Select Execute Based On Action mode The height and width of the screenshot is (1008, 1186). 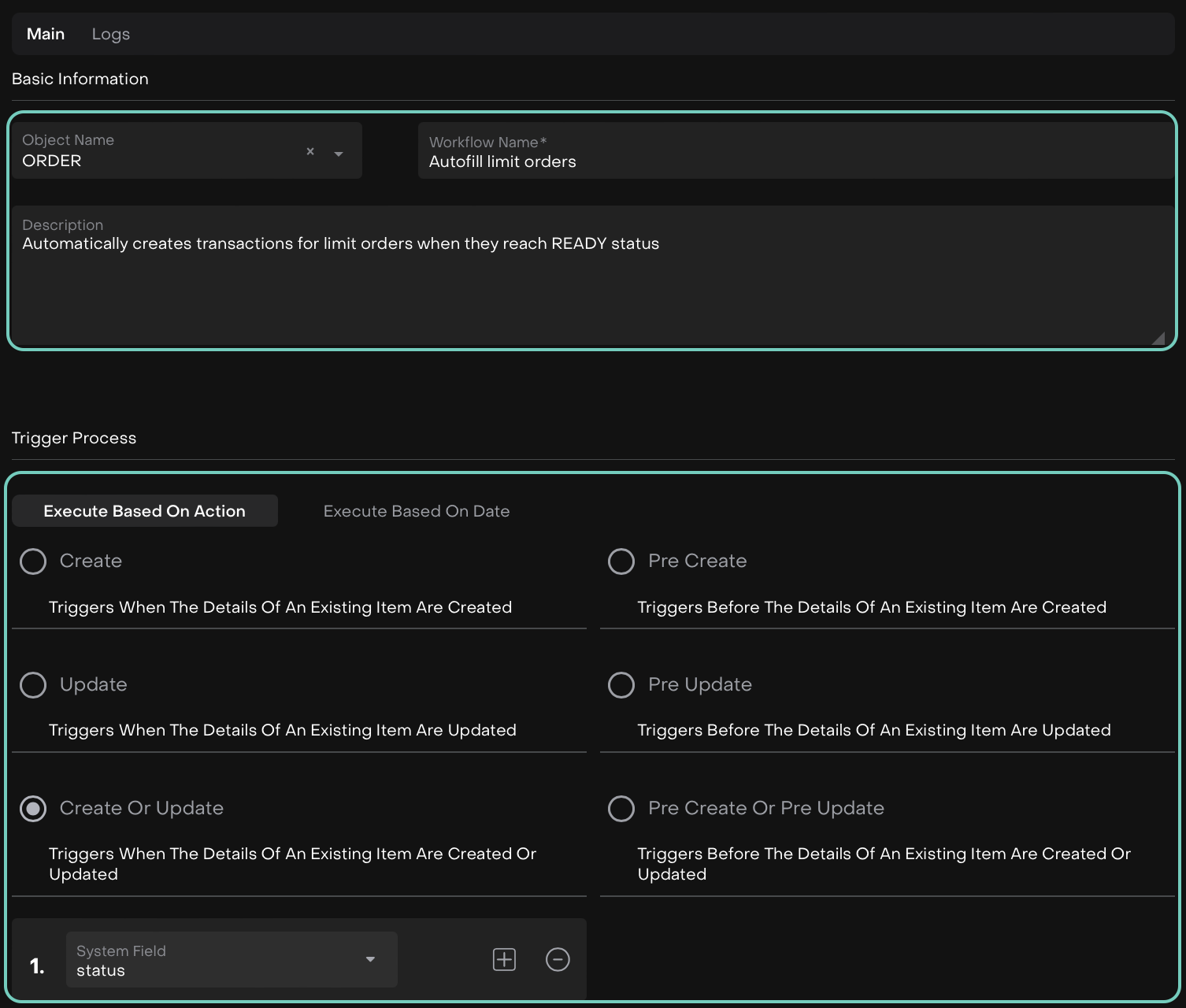(145, 511)
